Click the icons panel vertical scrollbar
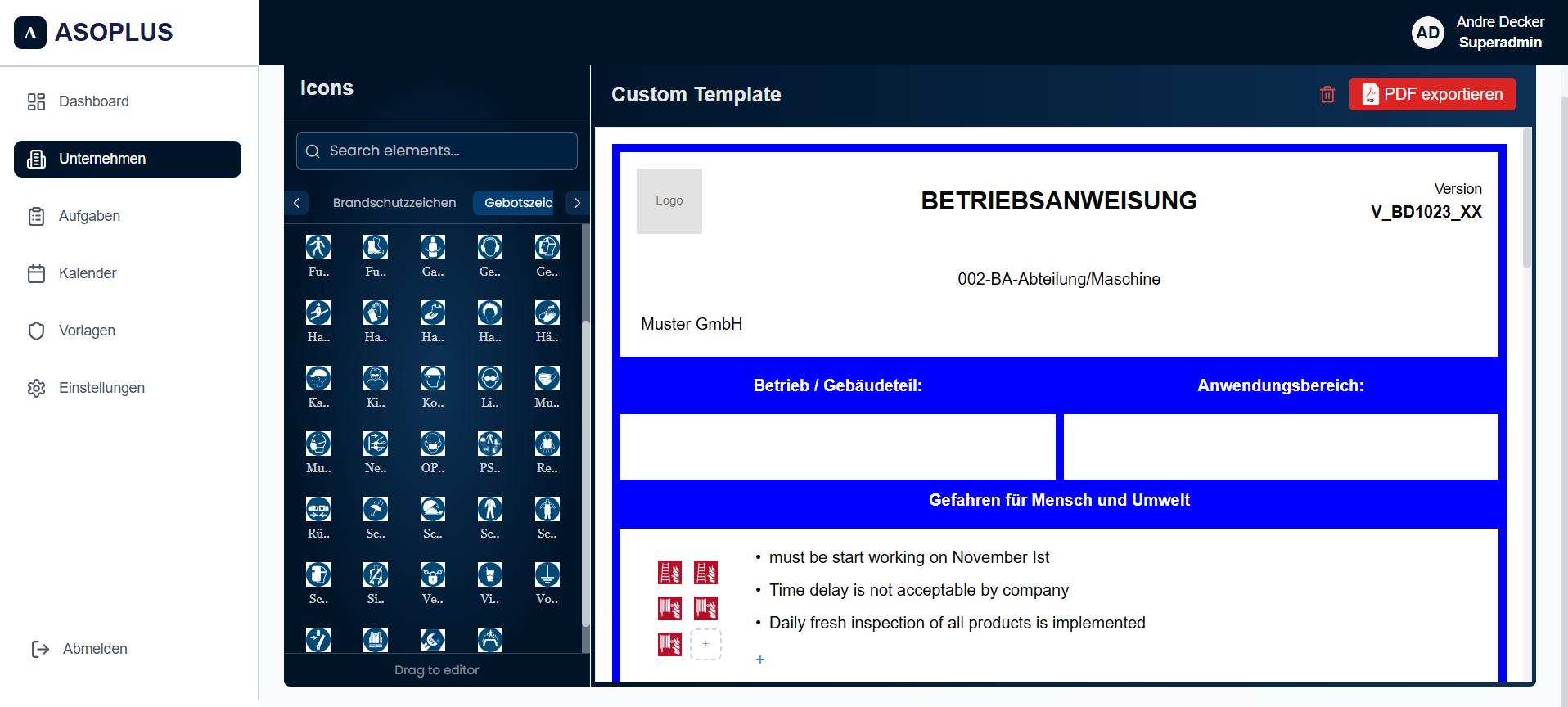This screenshot has width=1568, height=707. pos(585,473)
